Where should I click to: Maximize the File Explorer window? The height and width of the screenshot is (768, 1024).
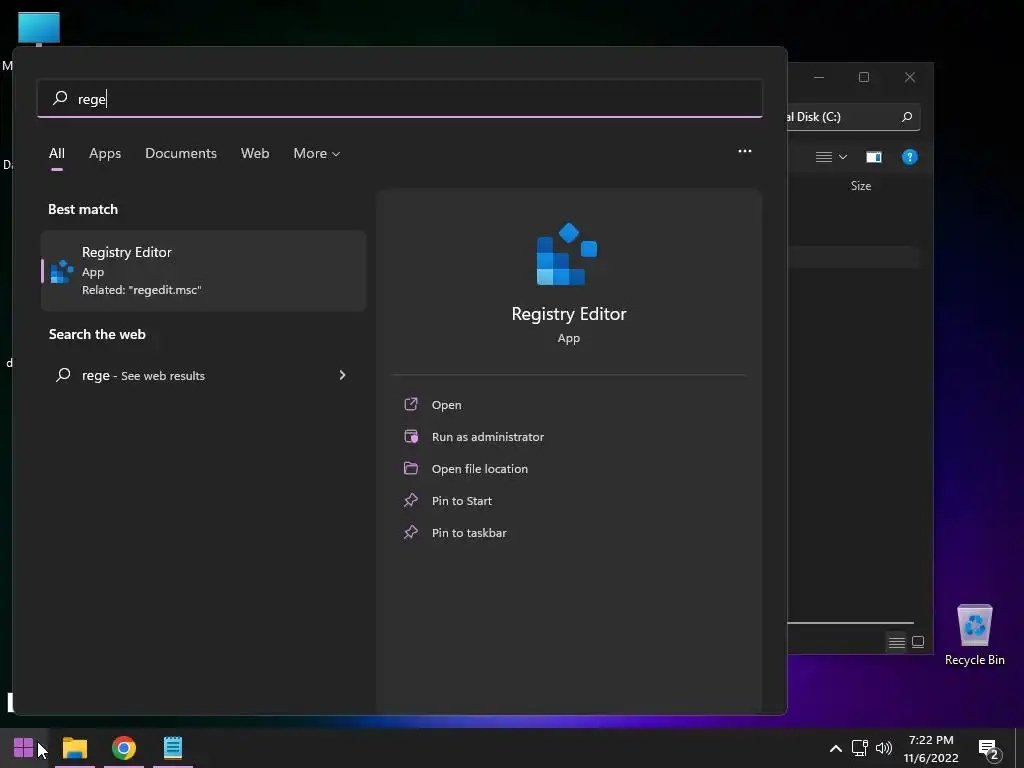coord(864,77)
